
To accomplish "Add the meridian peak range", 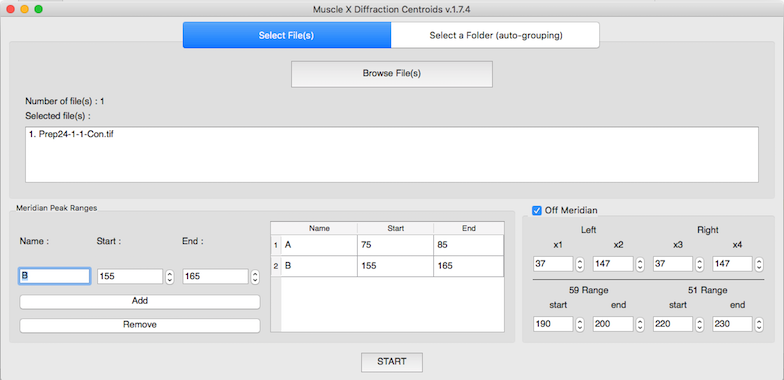I will 140,302.
